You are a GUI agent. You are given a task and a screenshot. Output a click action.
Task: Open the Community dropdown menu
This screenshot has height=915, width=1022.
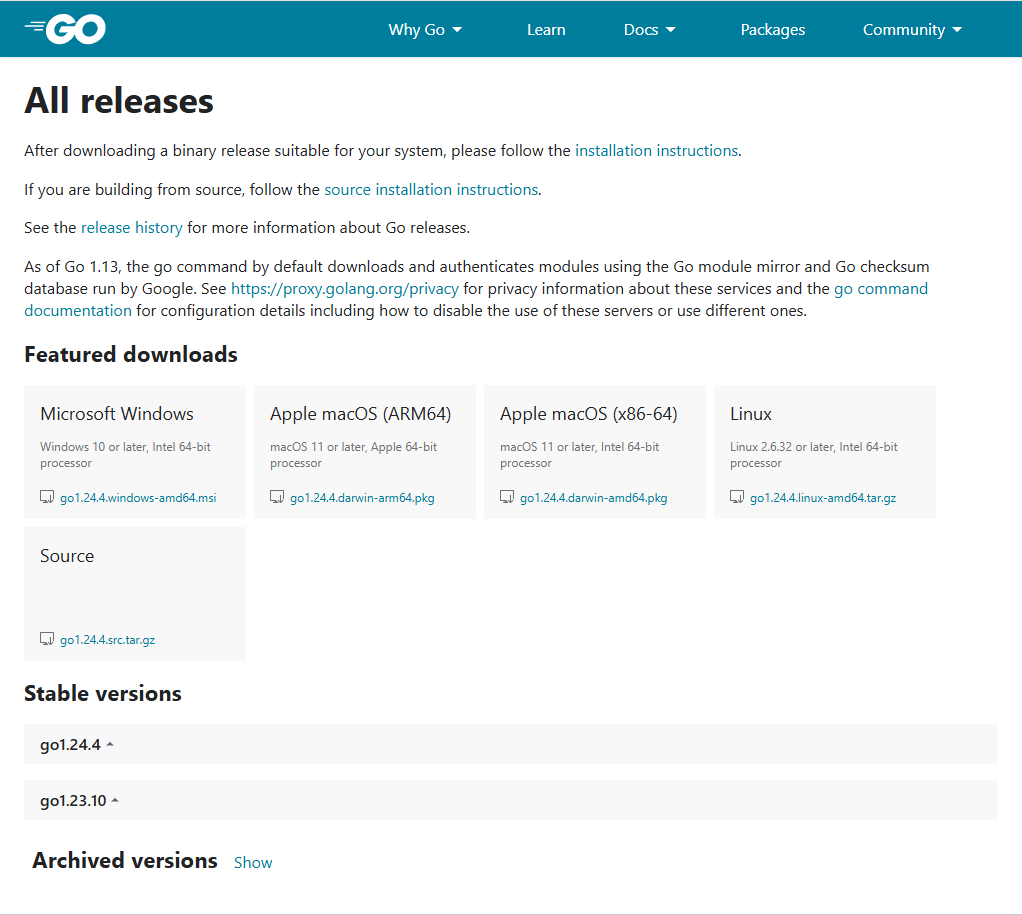[912, 29]
